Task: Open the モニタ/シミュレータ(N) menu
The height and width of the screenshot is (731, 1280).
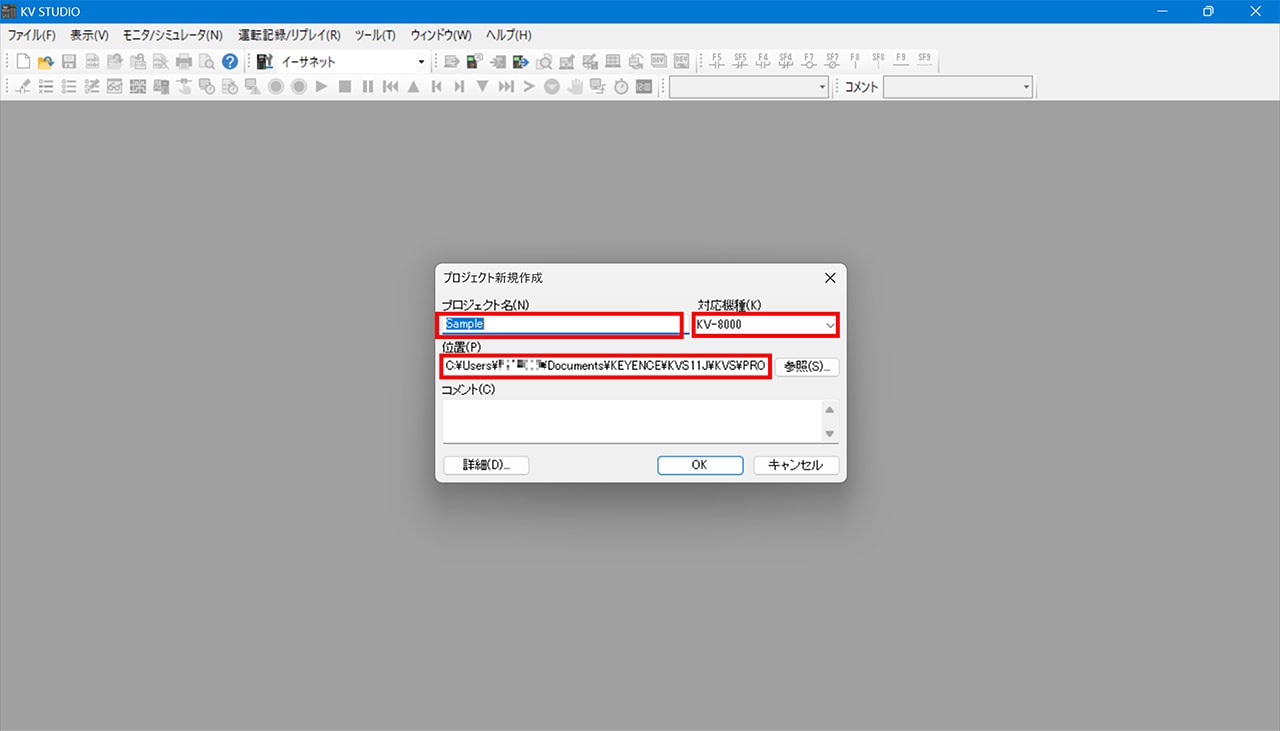Action: click(172, 35)
